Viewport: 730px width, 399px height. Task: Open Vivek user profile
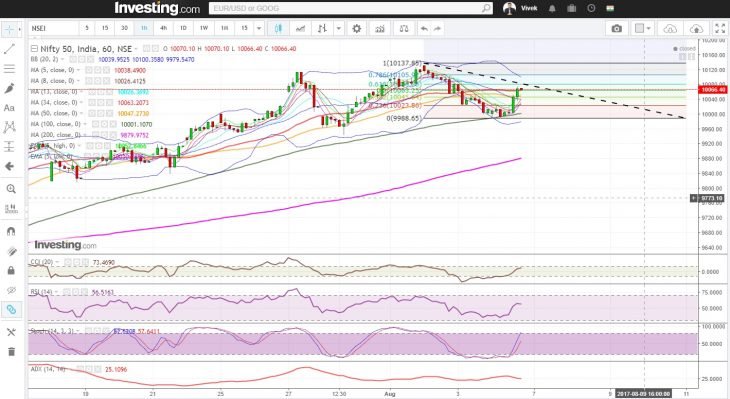pyautogui.click(x=520, y=8)
